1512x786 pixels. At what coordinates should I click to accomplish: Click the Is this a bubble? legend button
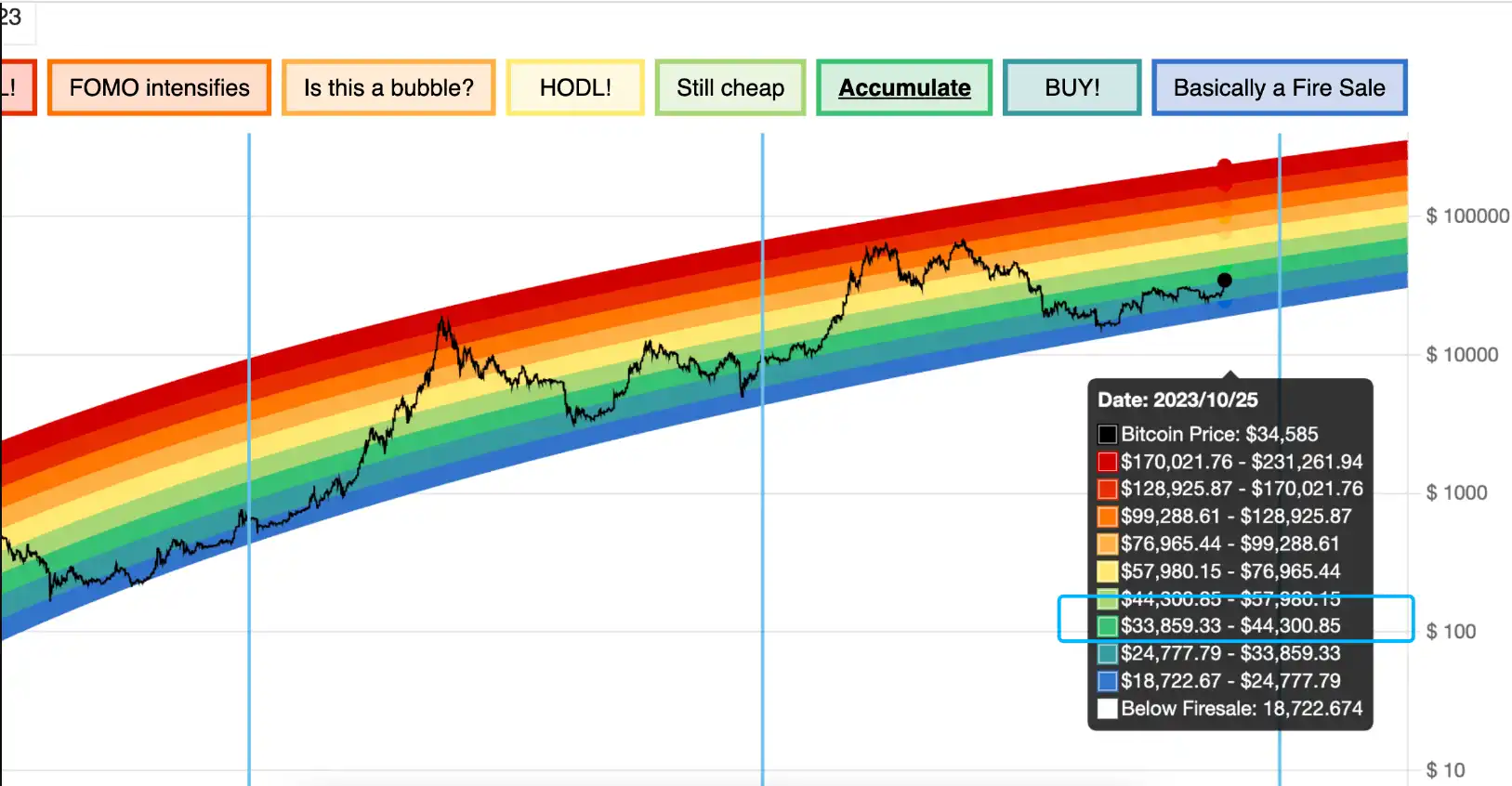(x=388, y=88)
